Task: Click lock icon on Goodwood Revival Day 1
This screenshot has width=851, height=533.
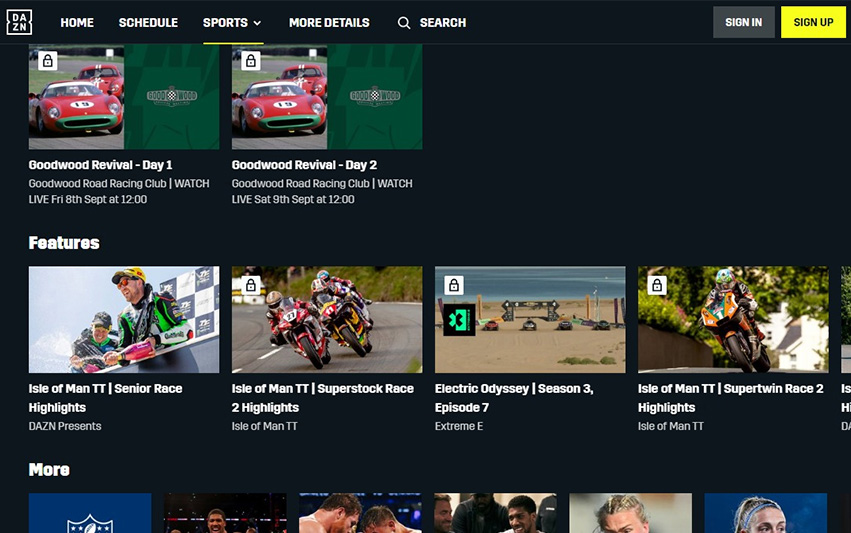Action: click(x=48, y=60)
